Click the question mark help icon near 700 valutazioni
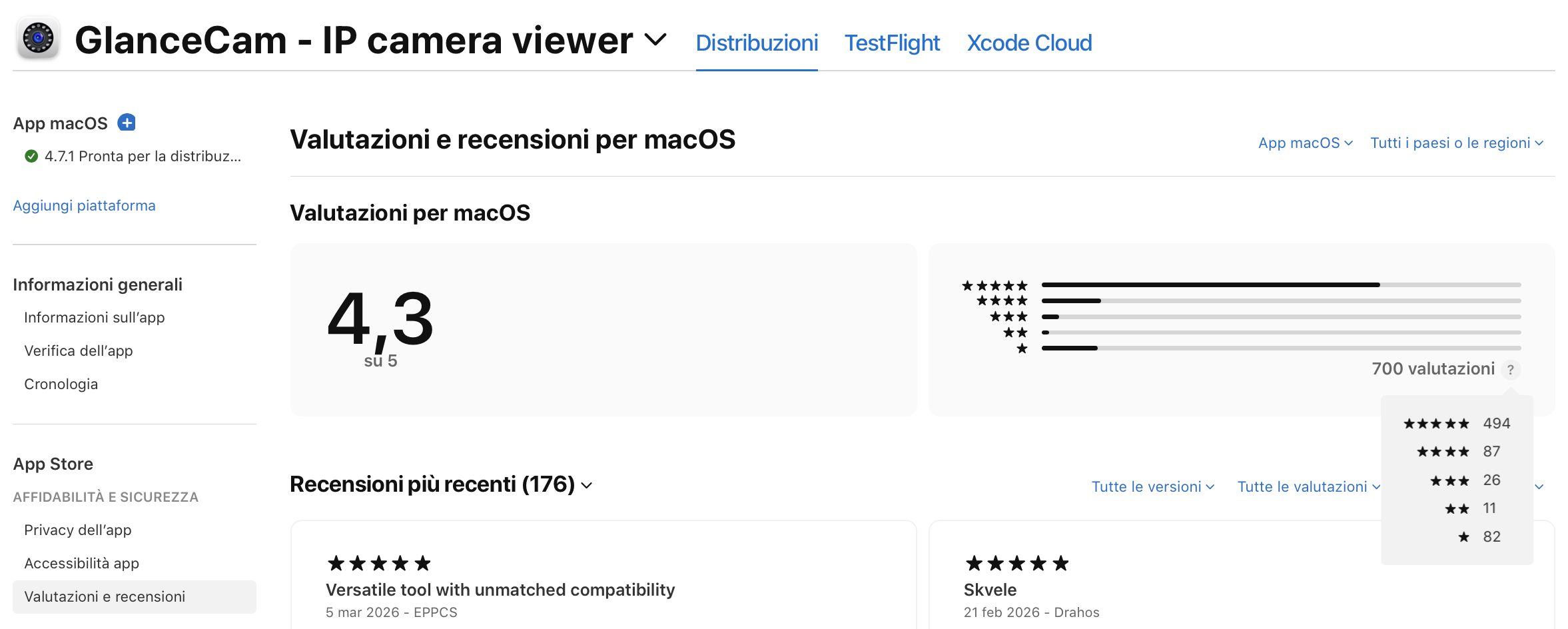 click(x=1511, y=369)
